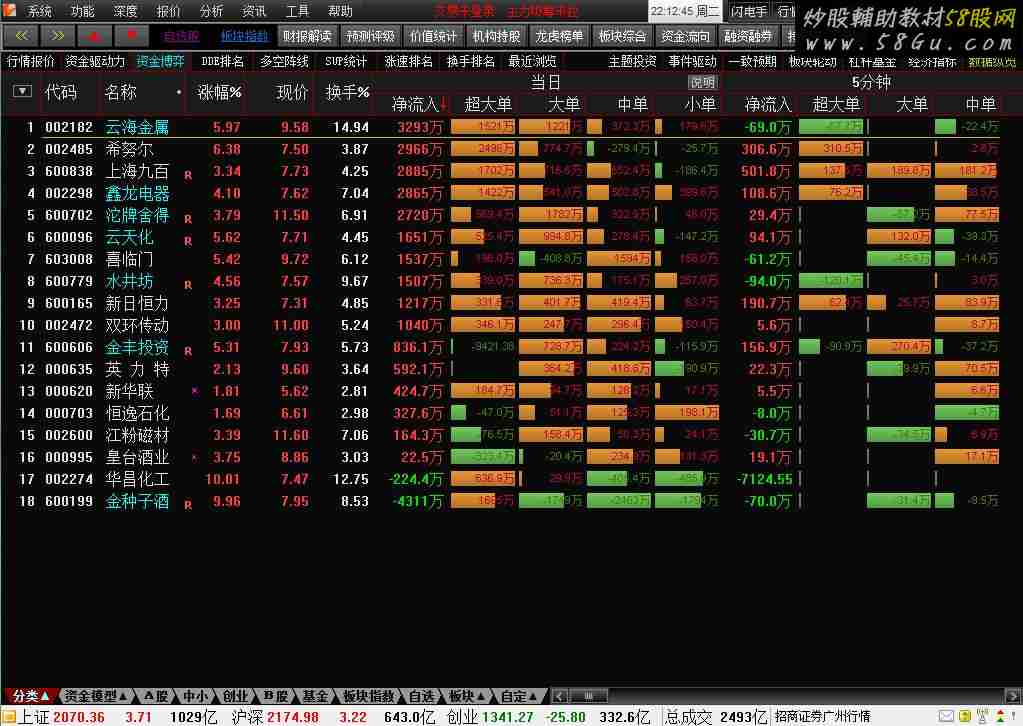Click the yellow note icon in status bar
The image size is (1023, 726).
964,717
